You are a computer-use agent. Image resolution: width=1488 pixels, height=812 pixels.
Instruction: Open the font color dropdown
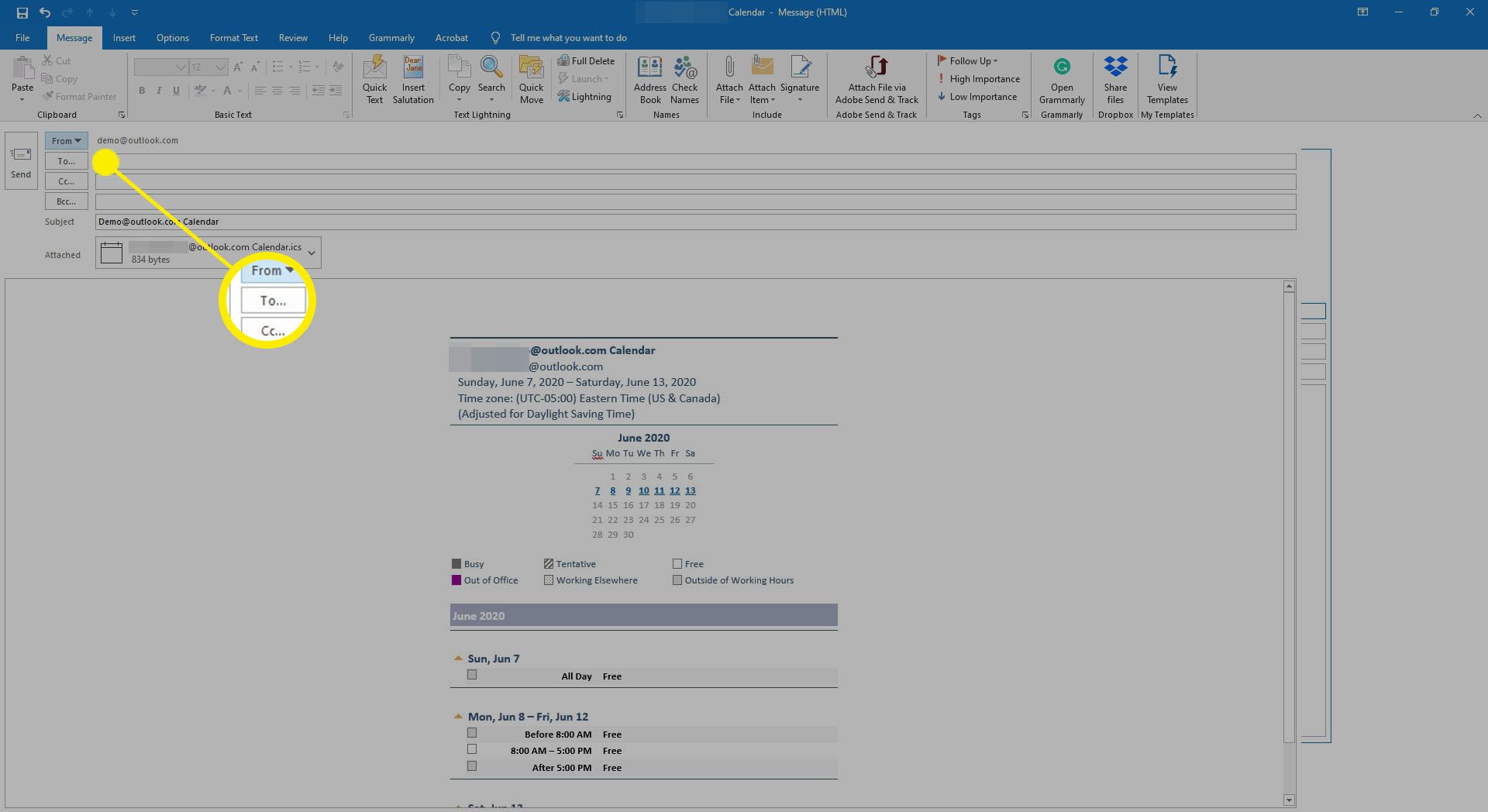(239, 91)
